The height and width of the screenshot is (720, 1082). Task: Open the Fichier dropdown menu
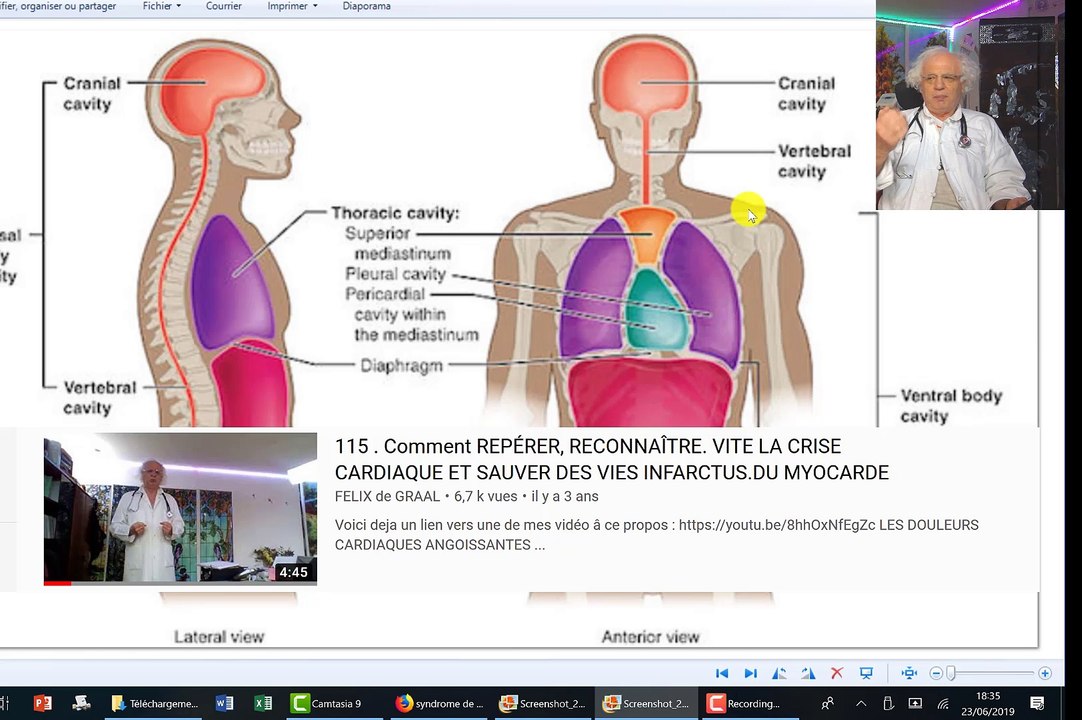[161, 6]
